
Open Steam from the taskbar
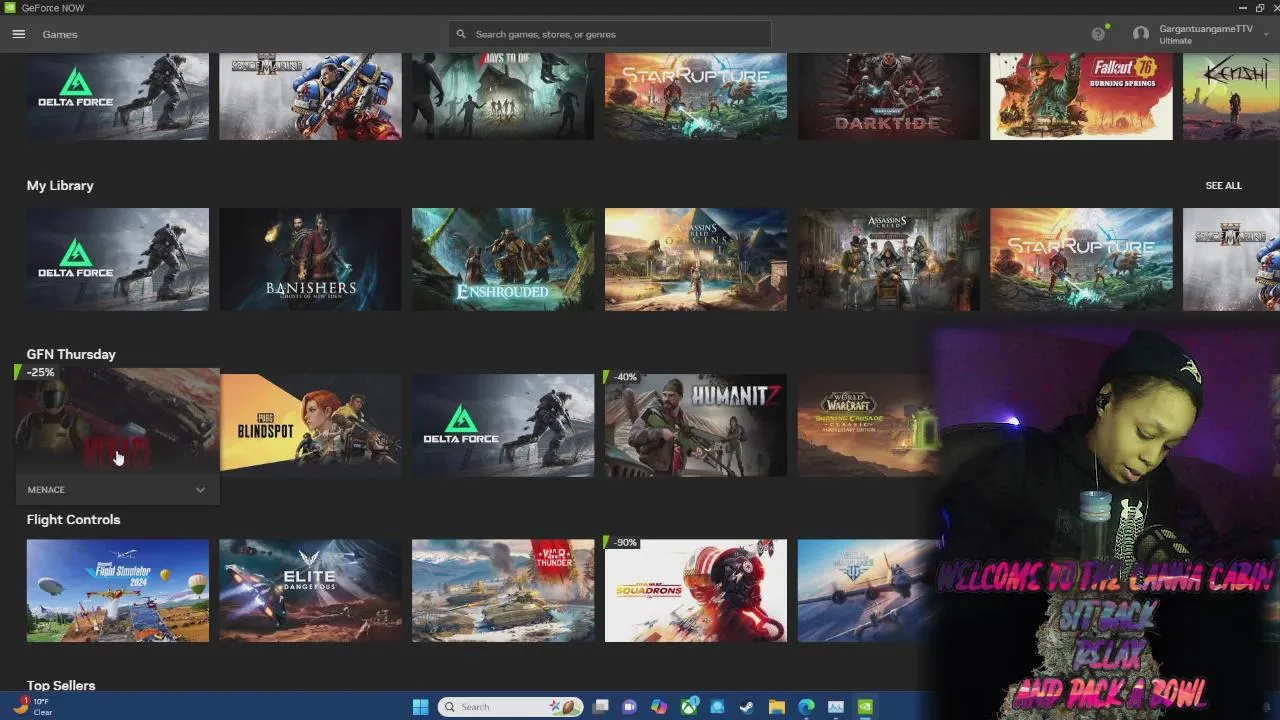(x=747, y=707)
